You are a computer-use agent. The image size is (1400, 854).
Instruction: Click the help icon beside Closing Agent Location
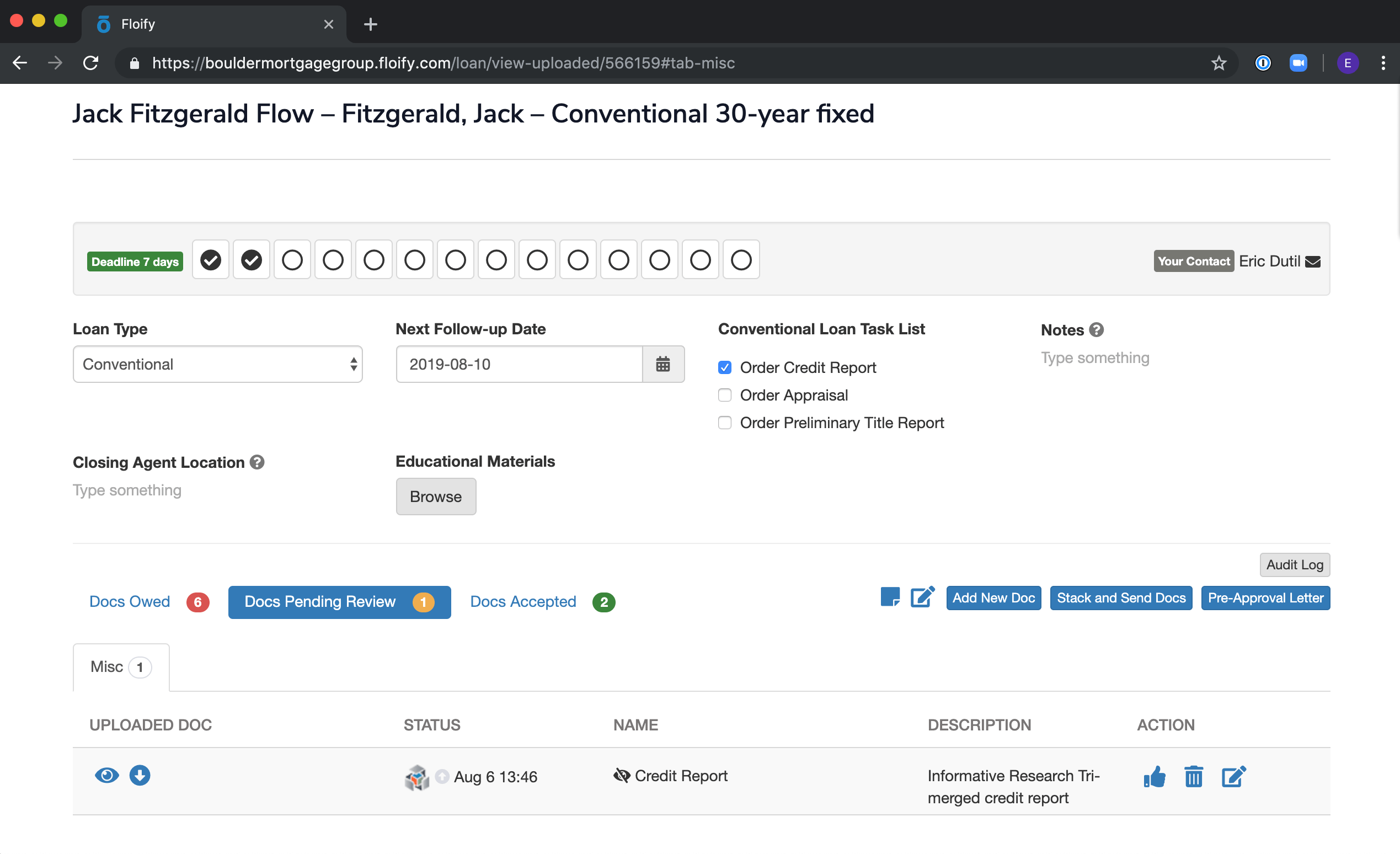tap(257, 462)
